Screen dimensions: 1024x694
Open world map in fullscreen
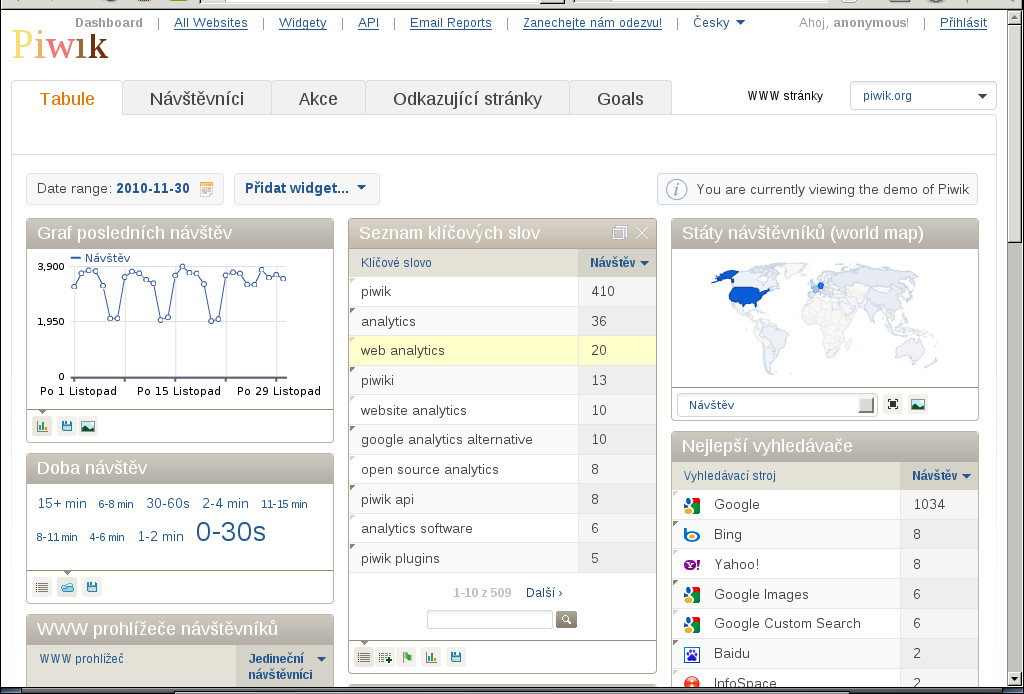tap(893, 404)
